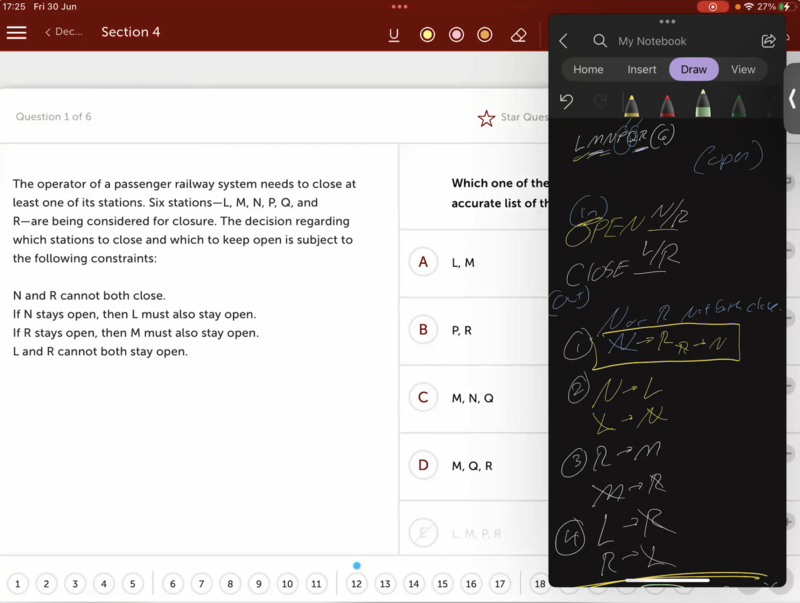The height and width of the screenshot is (603, 800).
Task: Choose answer C: M, N, Q
Action: (x=423, y=398)
